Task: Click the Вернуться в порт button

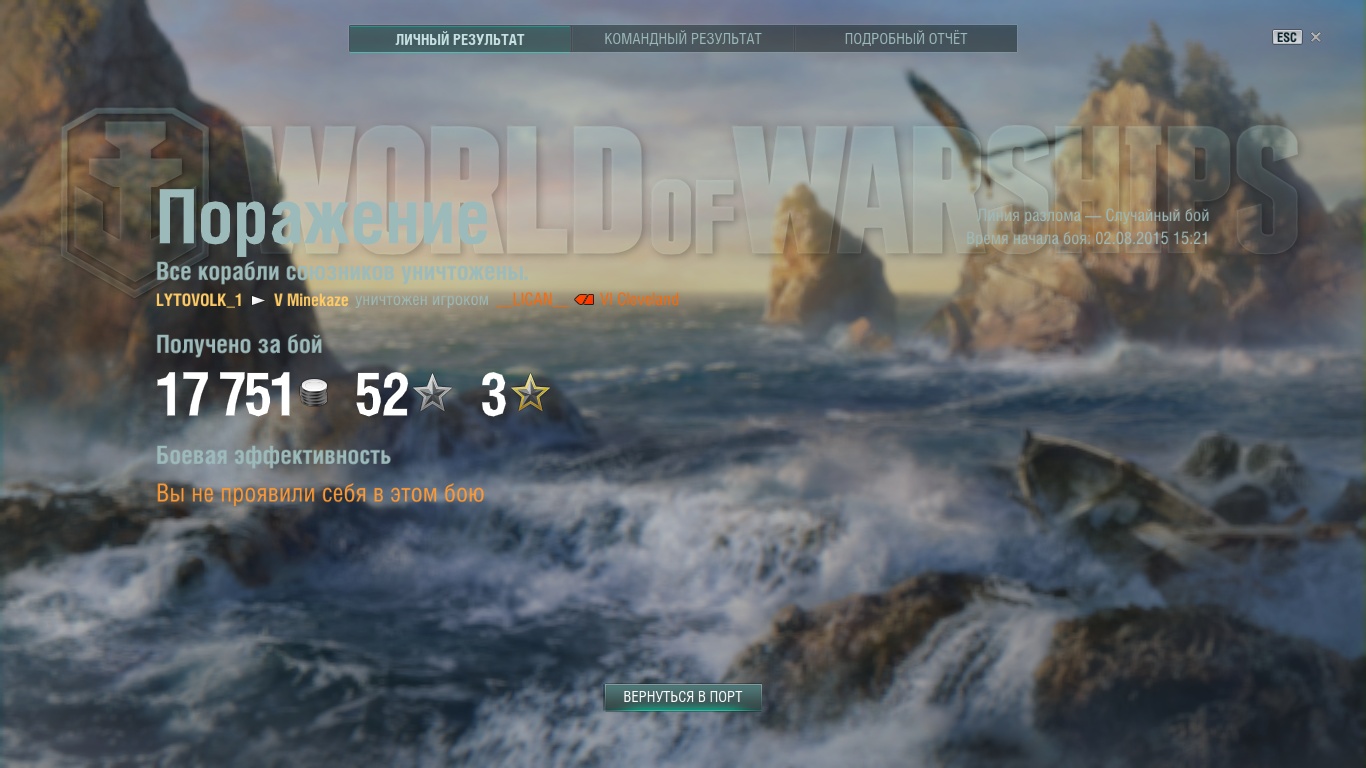Action: [x=683, y=697]
